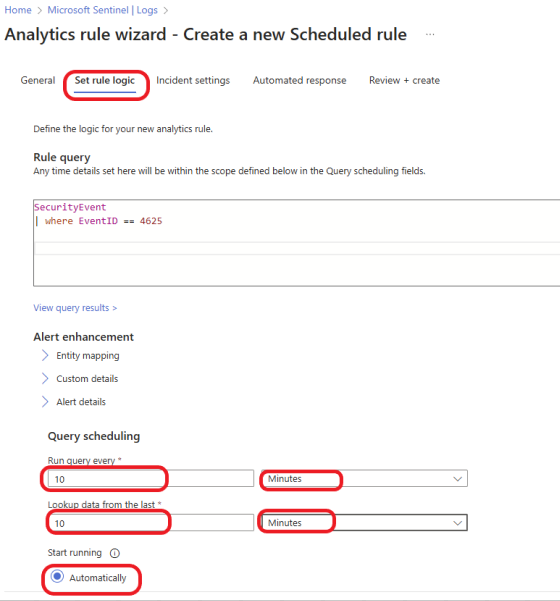This screenshot has width=560, height=601.
Task: Click the chevron icon next to Custom details
Action: click(x=45, y=379)
